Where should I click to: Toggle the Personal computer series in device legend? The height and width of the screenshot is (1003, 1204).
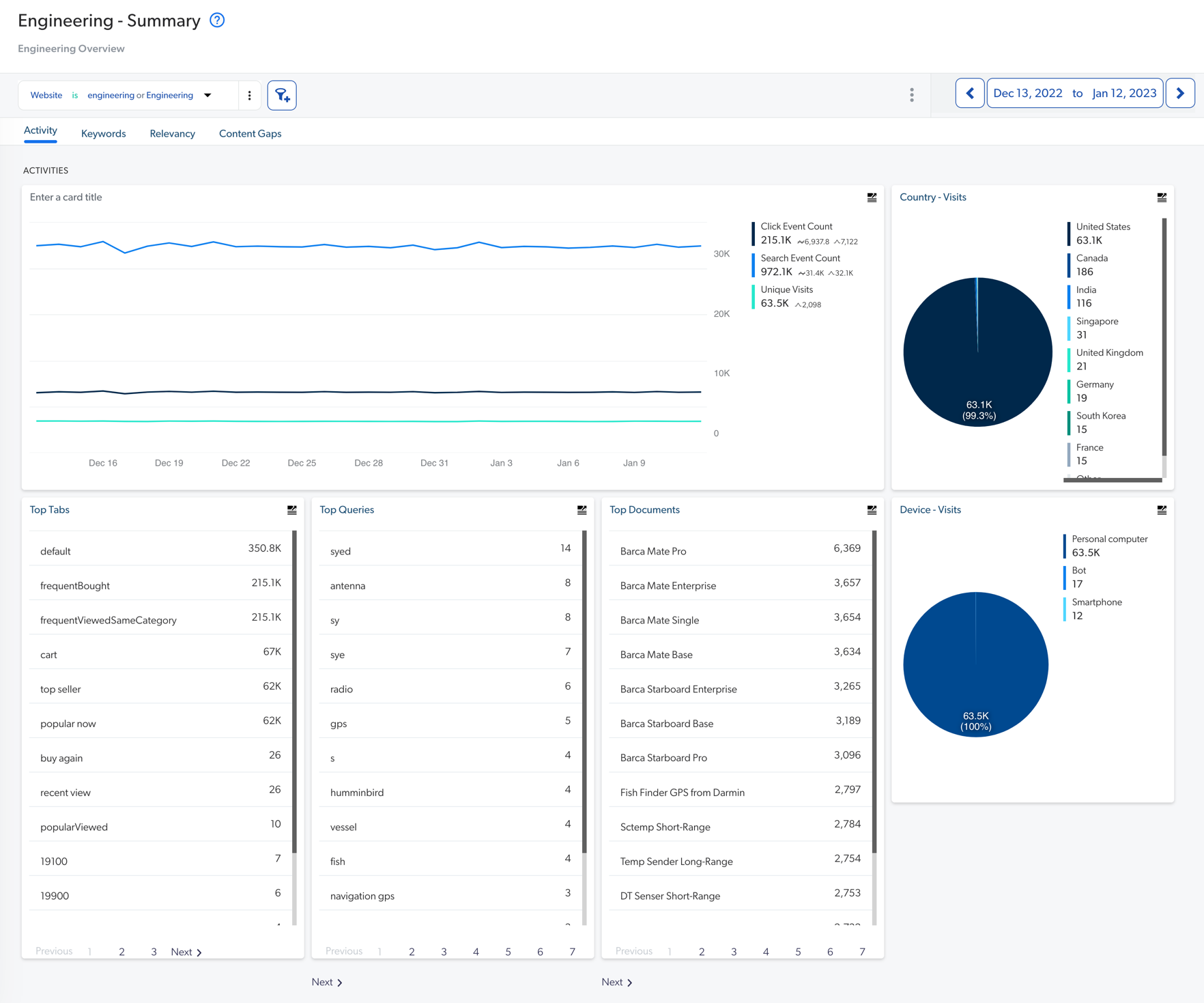click(1109, 539)
